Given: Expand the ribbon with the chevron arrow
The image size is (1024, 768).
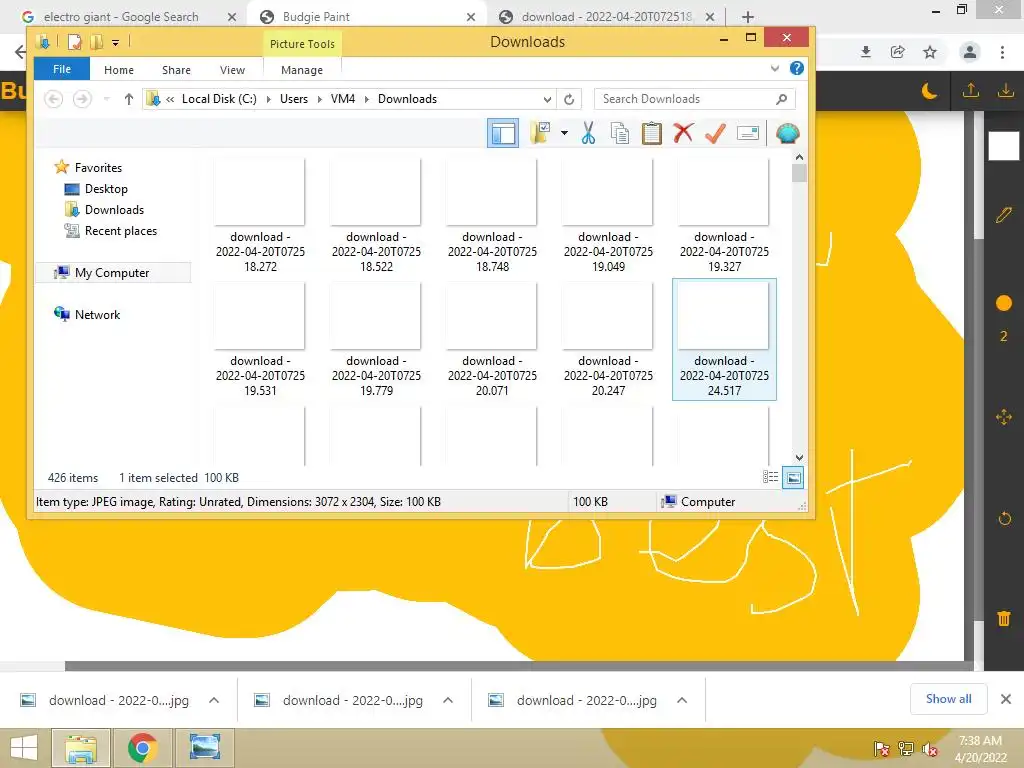Looking at the screenshot, I should [x=775, y=68].
